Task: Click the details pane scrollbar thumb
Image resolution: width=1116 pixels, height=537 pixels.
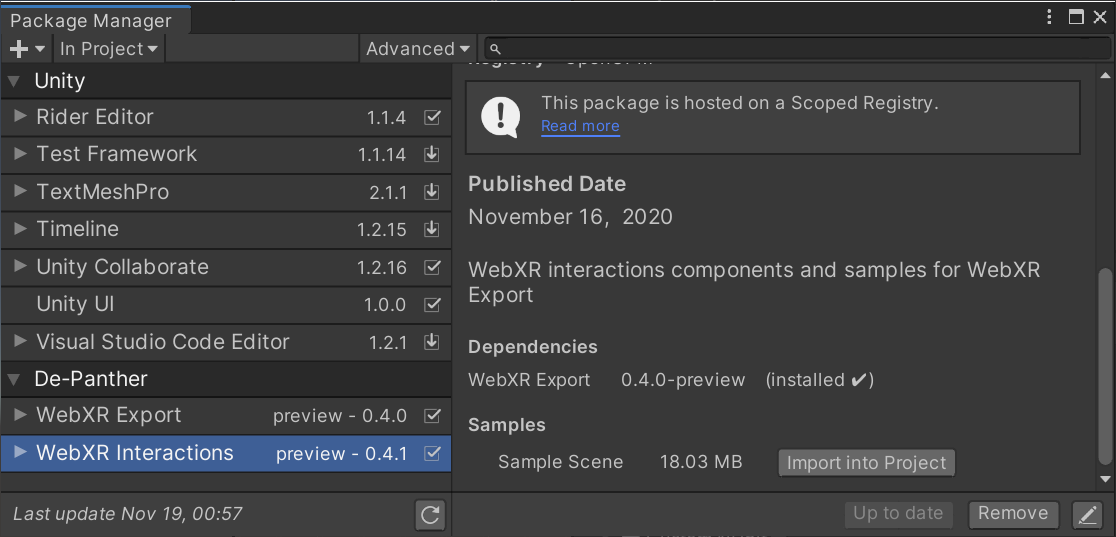Action: 1105,365
